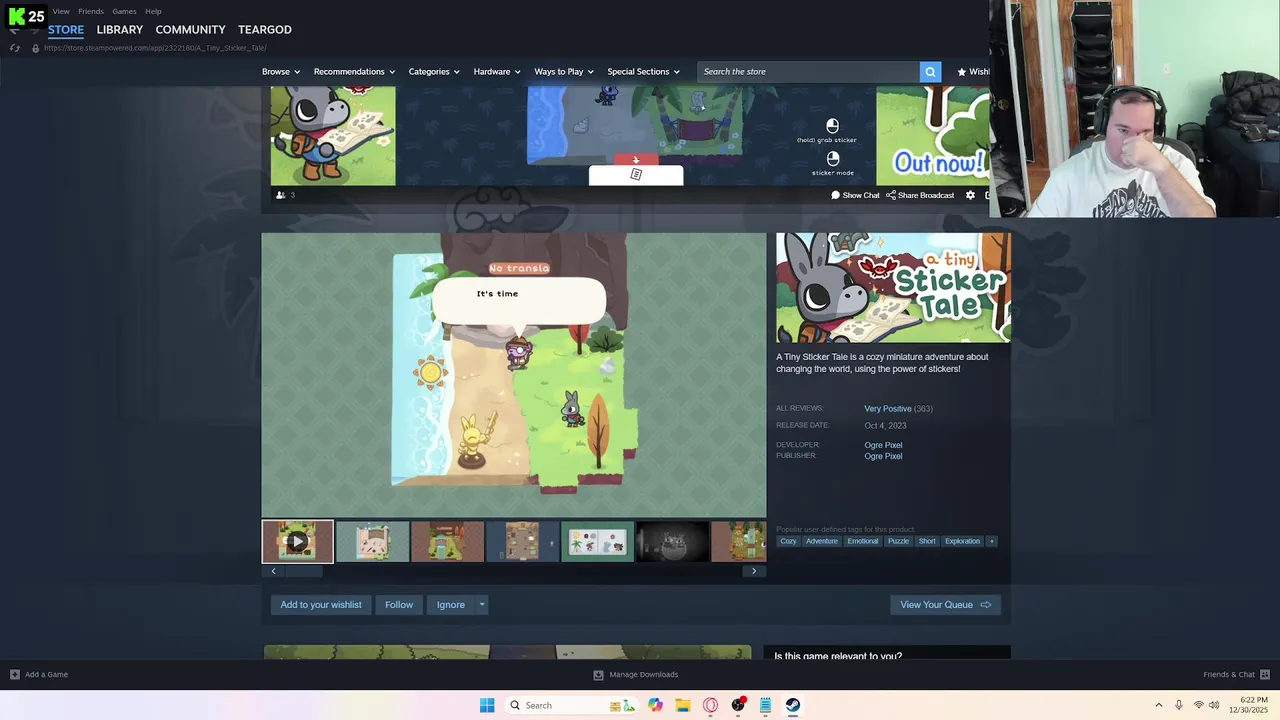Open Notepad taskbar icon
Screen dimensions: 1280x720
pyautogui.click(x=765, y=705)
